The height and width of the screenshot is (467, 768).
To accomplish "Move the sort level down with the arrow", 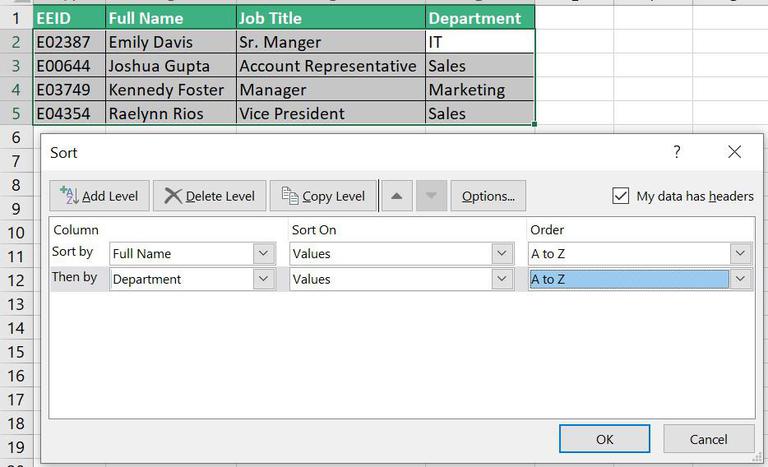I will [431, 196].
